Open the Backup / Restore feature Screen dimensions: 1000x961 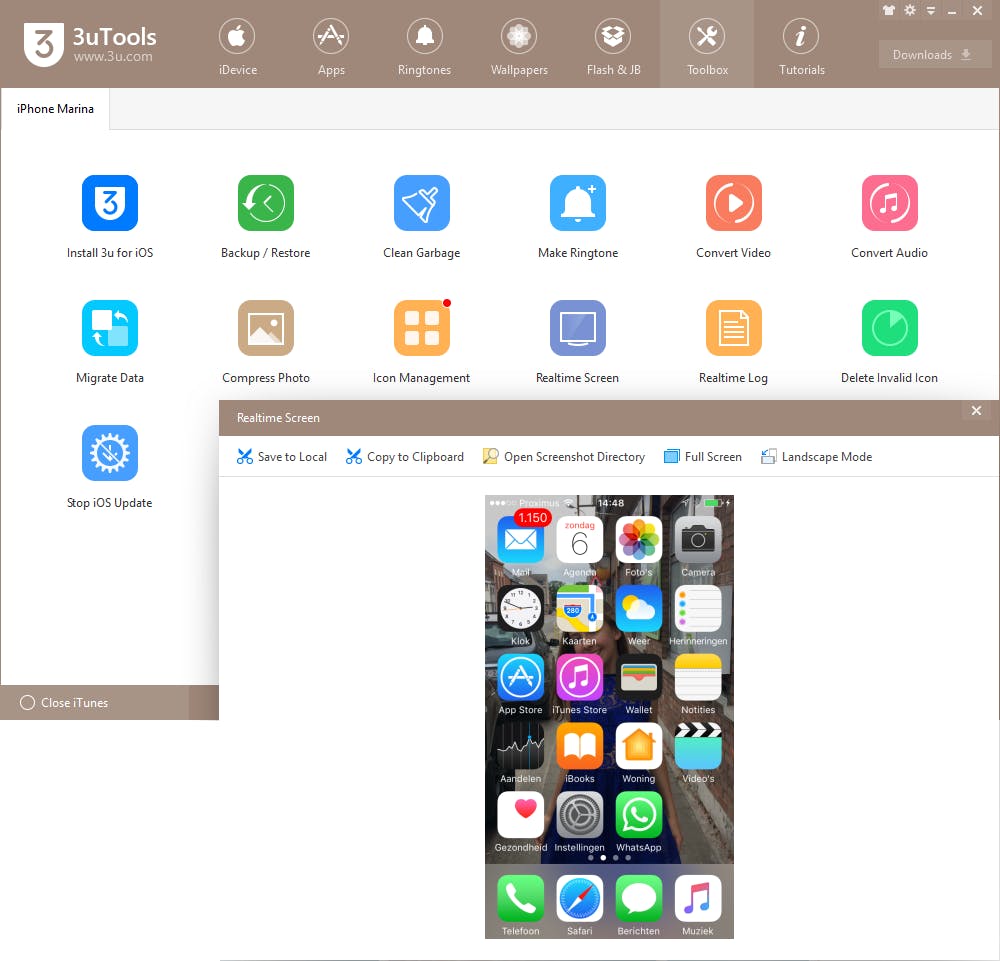tap(265, 215)
